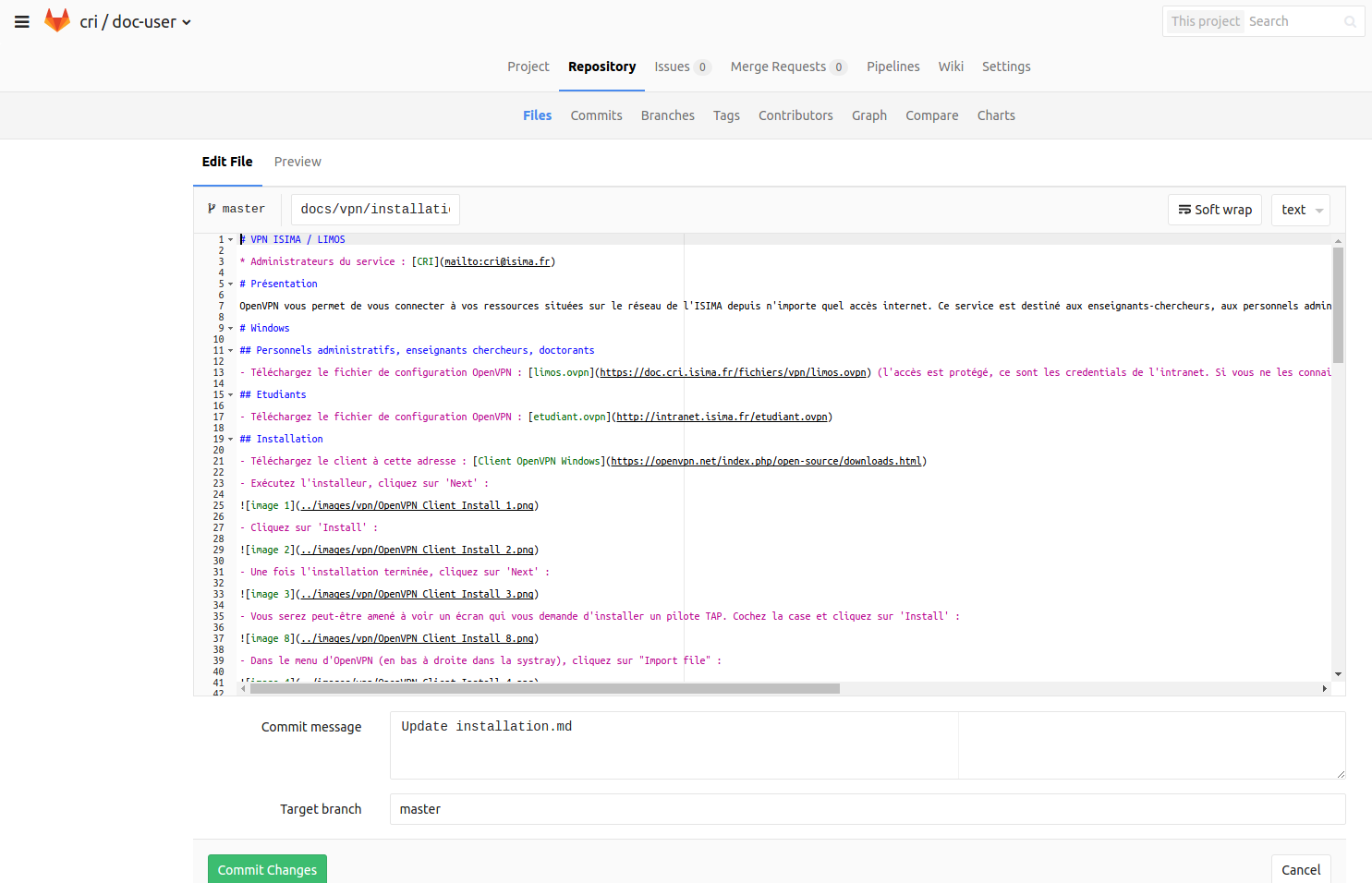1372x883 pixels.
Task: Go to the Issues tab
Action: (682, 67)
